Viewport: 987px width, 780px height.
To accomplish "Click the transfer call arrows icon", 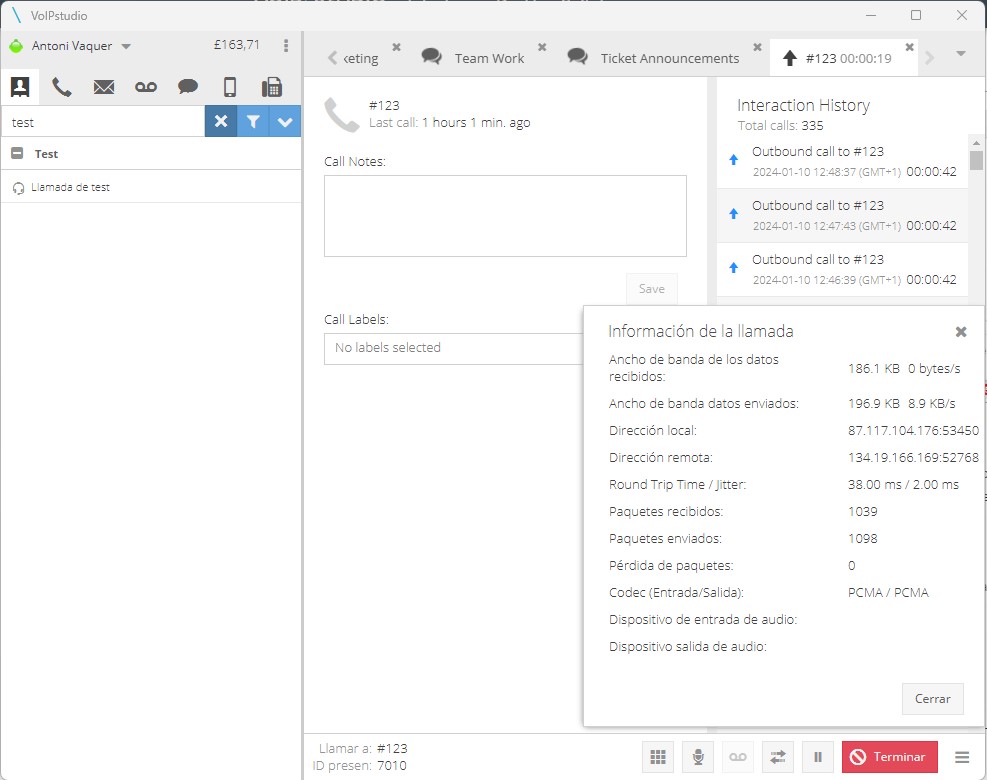I will pyautogui.click(x=778, y=757).
